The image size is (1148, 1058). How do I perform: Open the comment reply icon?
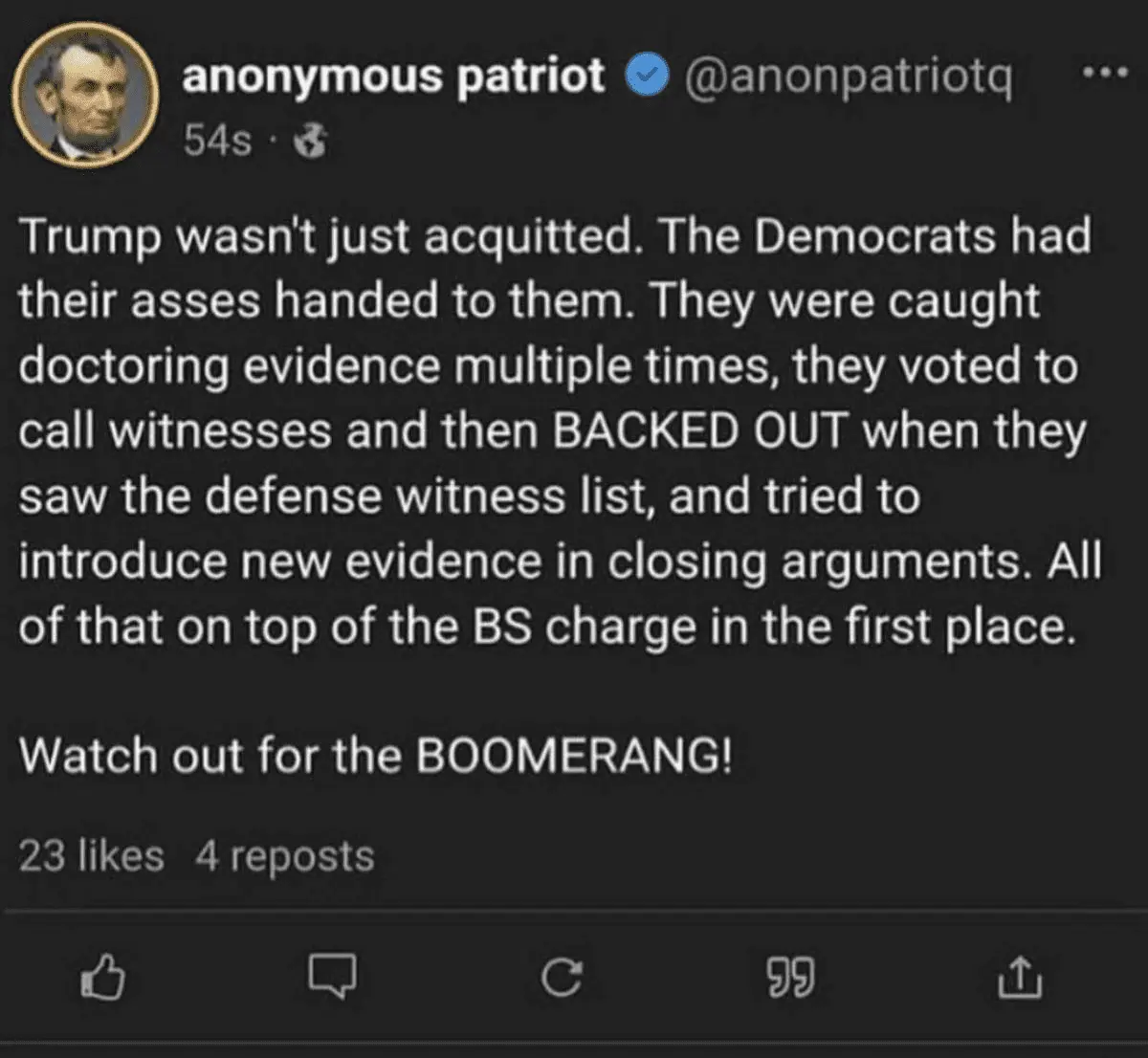[332, 978]
